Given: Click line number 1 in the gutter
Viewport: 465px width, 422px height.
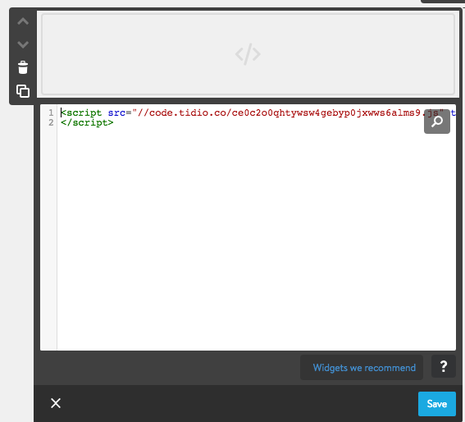Looking at the screenshot, I should click(x=51, y=113).
